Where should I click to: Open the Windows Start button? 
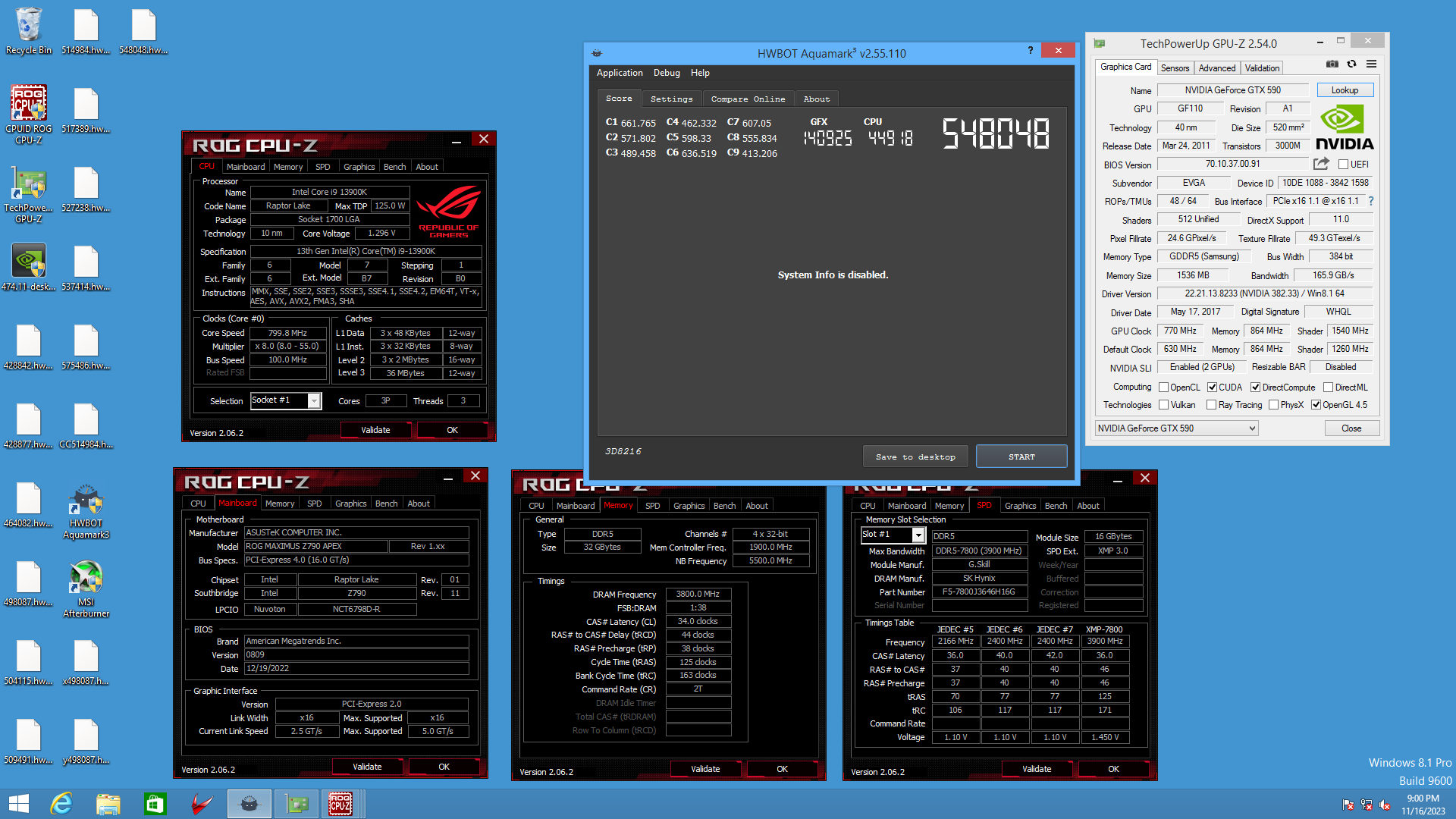click(x=18, y=804)
